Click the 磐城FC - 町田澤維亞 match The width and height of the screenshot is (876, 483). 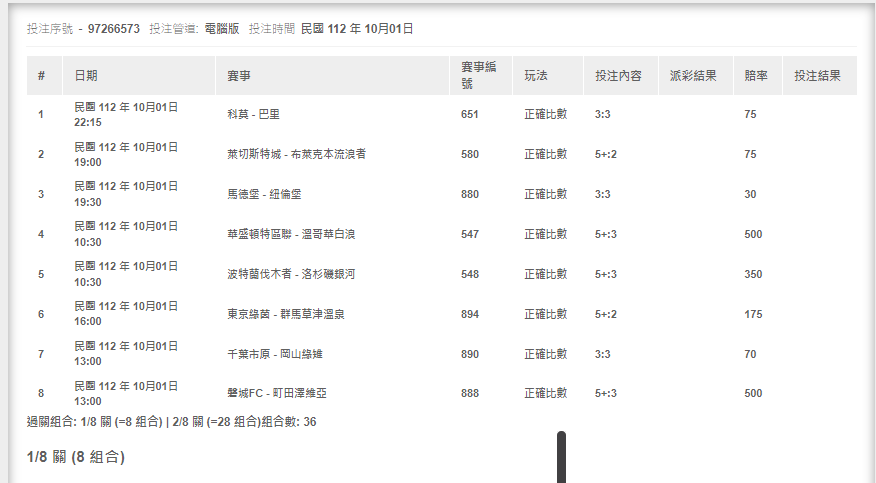tap(277, 394)
